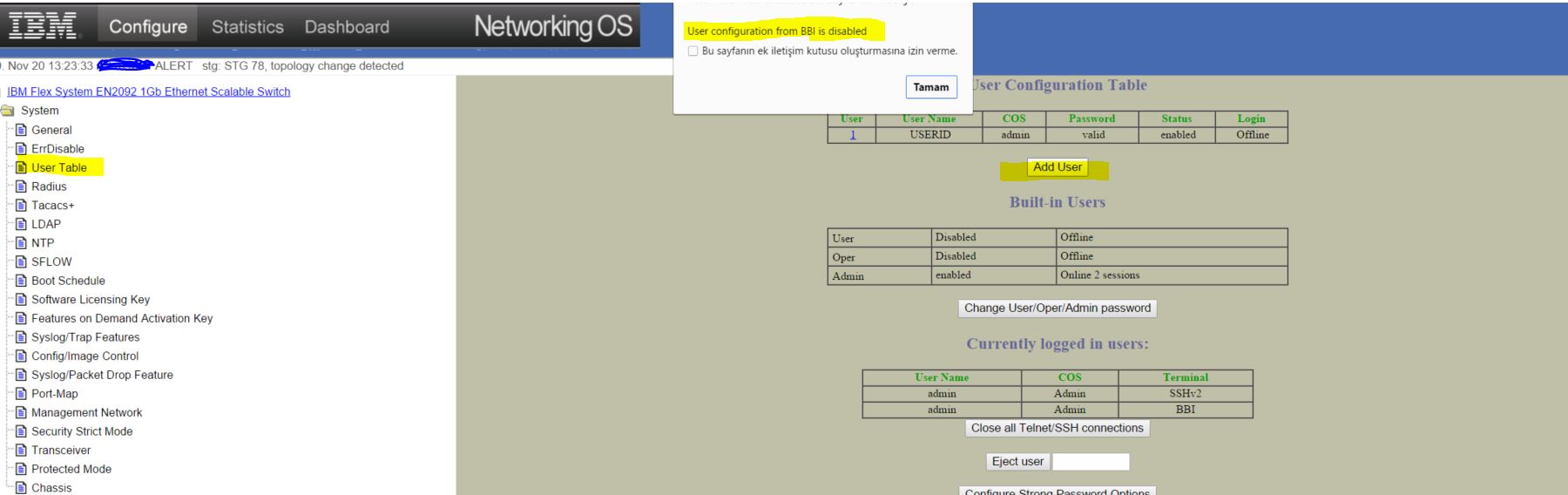Open the Configure tab

pos(148,27)
